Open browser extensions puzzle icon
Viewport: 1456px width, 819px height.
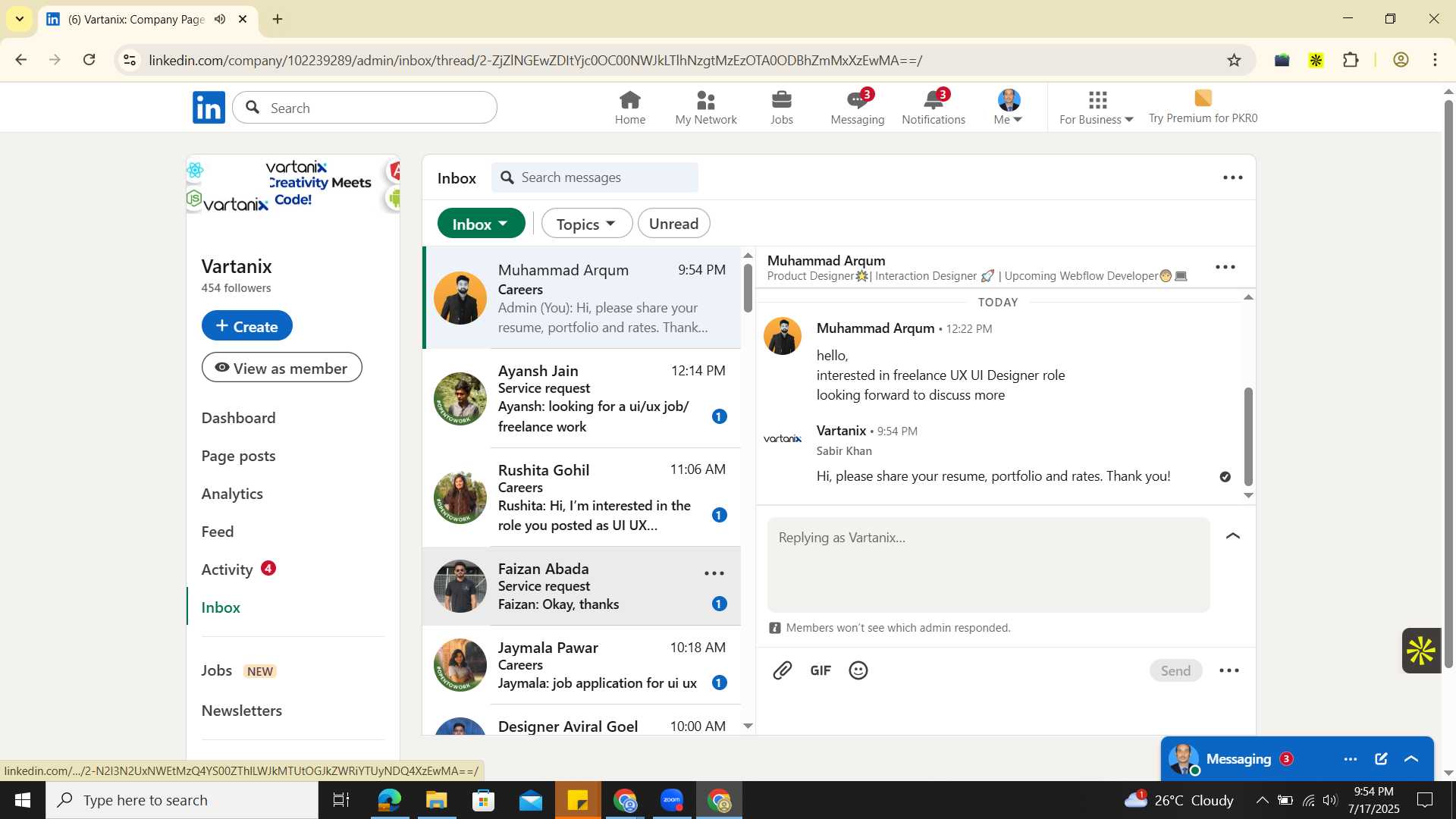pyautogui.click(x=1351, y=60)
